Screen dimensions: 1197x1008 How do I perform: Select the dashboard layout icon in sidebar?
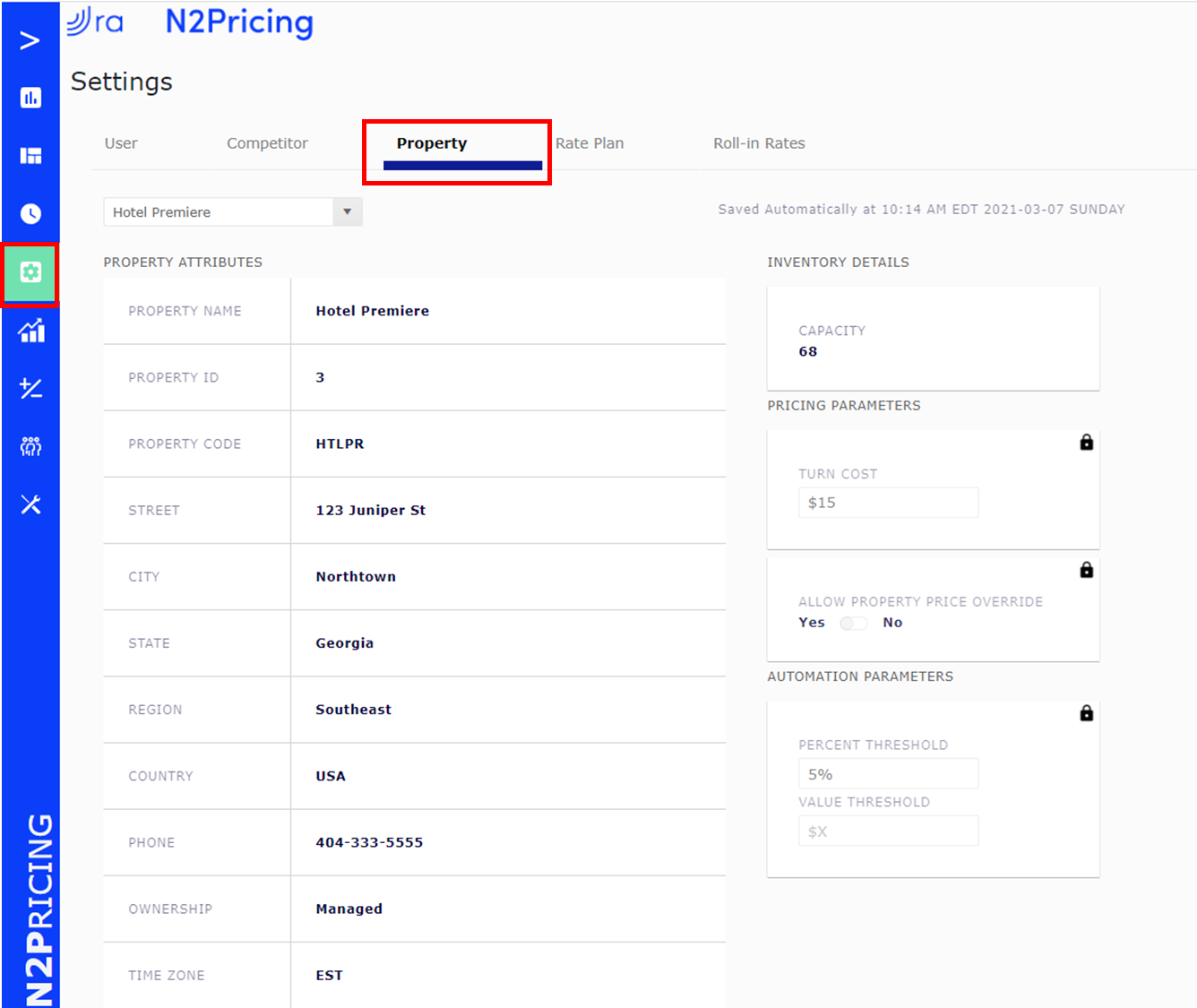30,155
